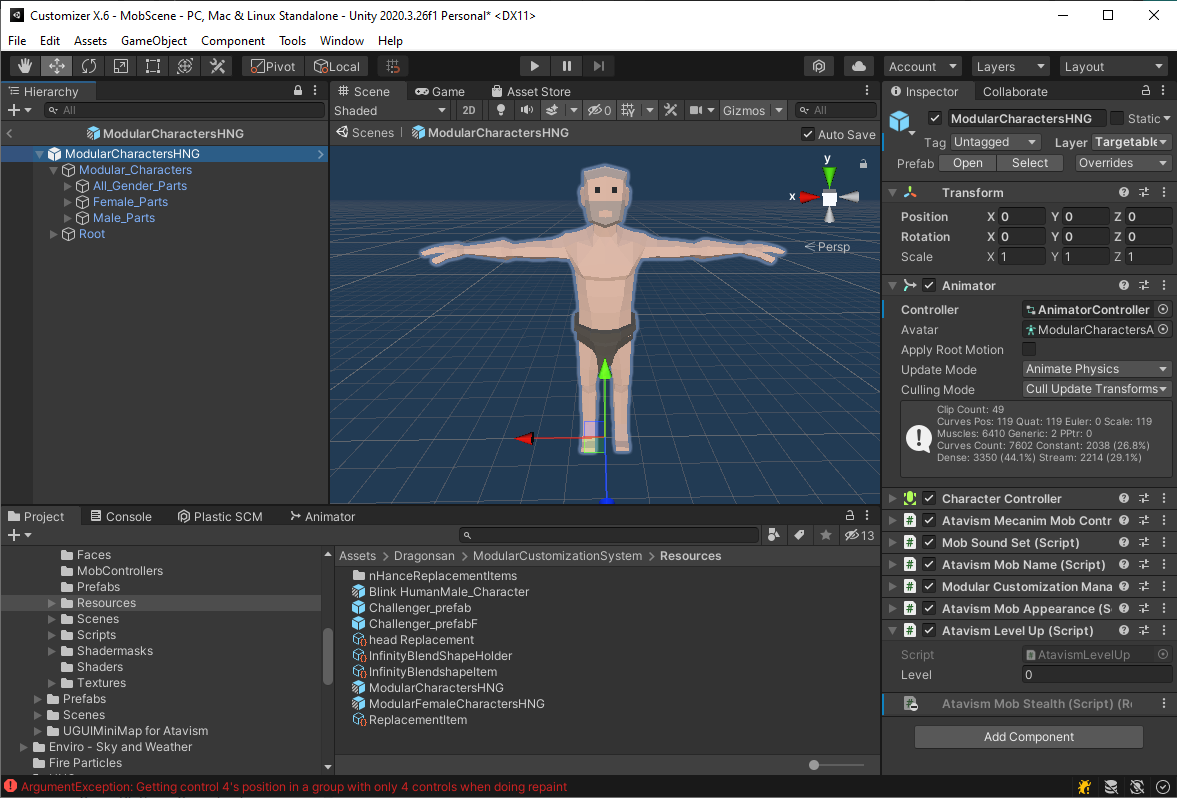Select the Hand tool
The width and height of the screenshot is (1177, 798).
24,65
